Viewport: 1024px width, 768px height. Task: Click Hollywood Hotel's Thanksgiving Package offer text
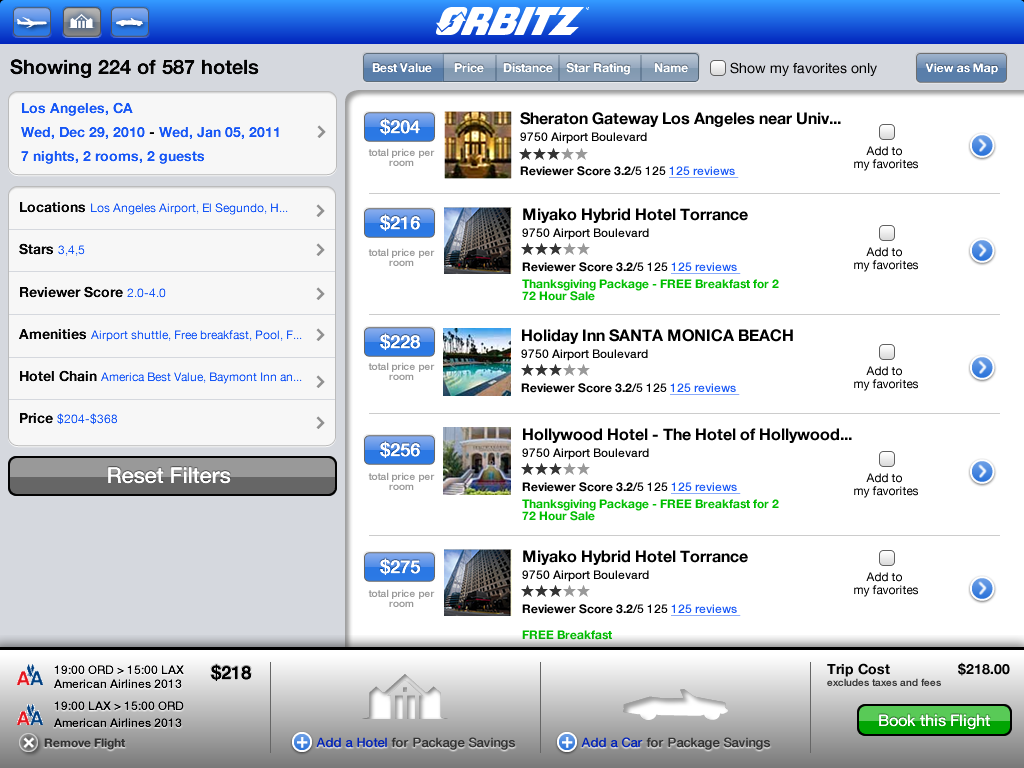650,504
